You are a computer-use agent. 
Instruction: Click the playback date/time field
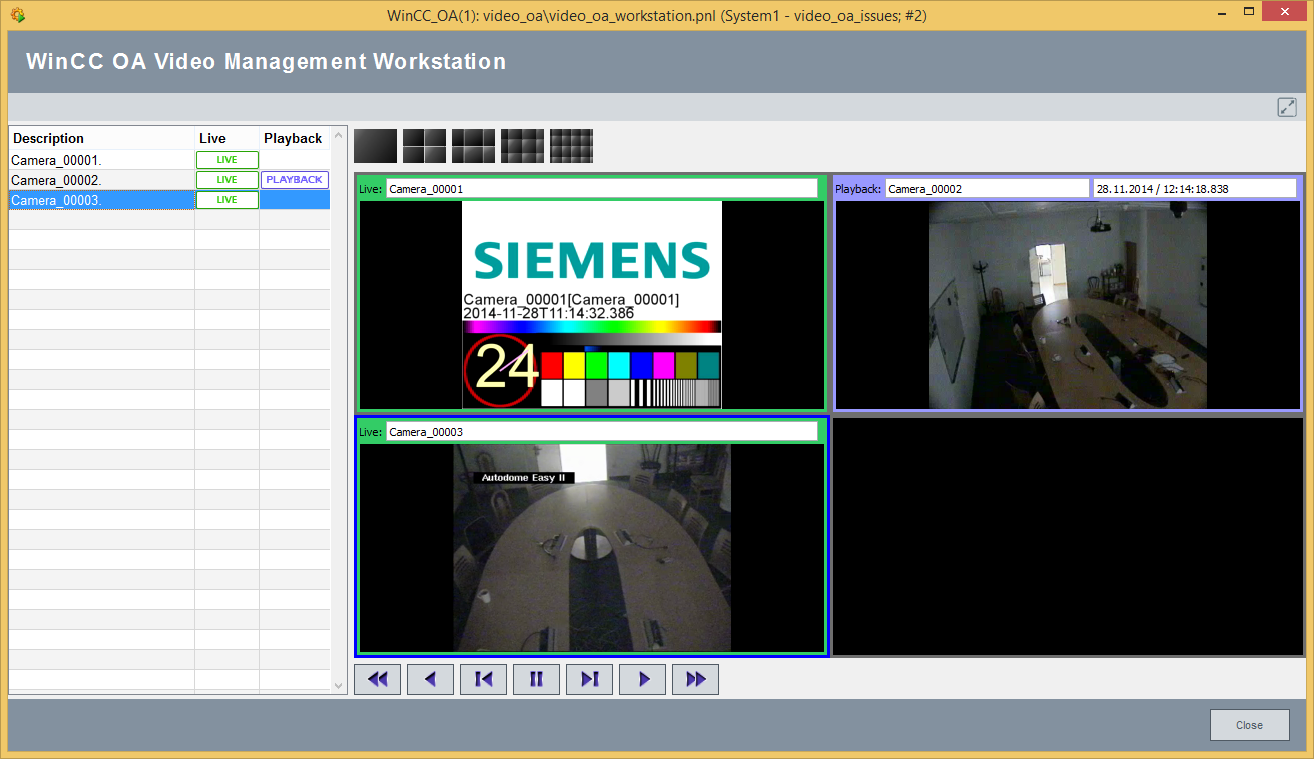click(1194, 188)
